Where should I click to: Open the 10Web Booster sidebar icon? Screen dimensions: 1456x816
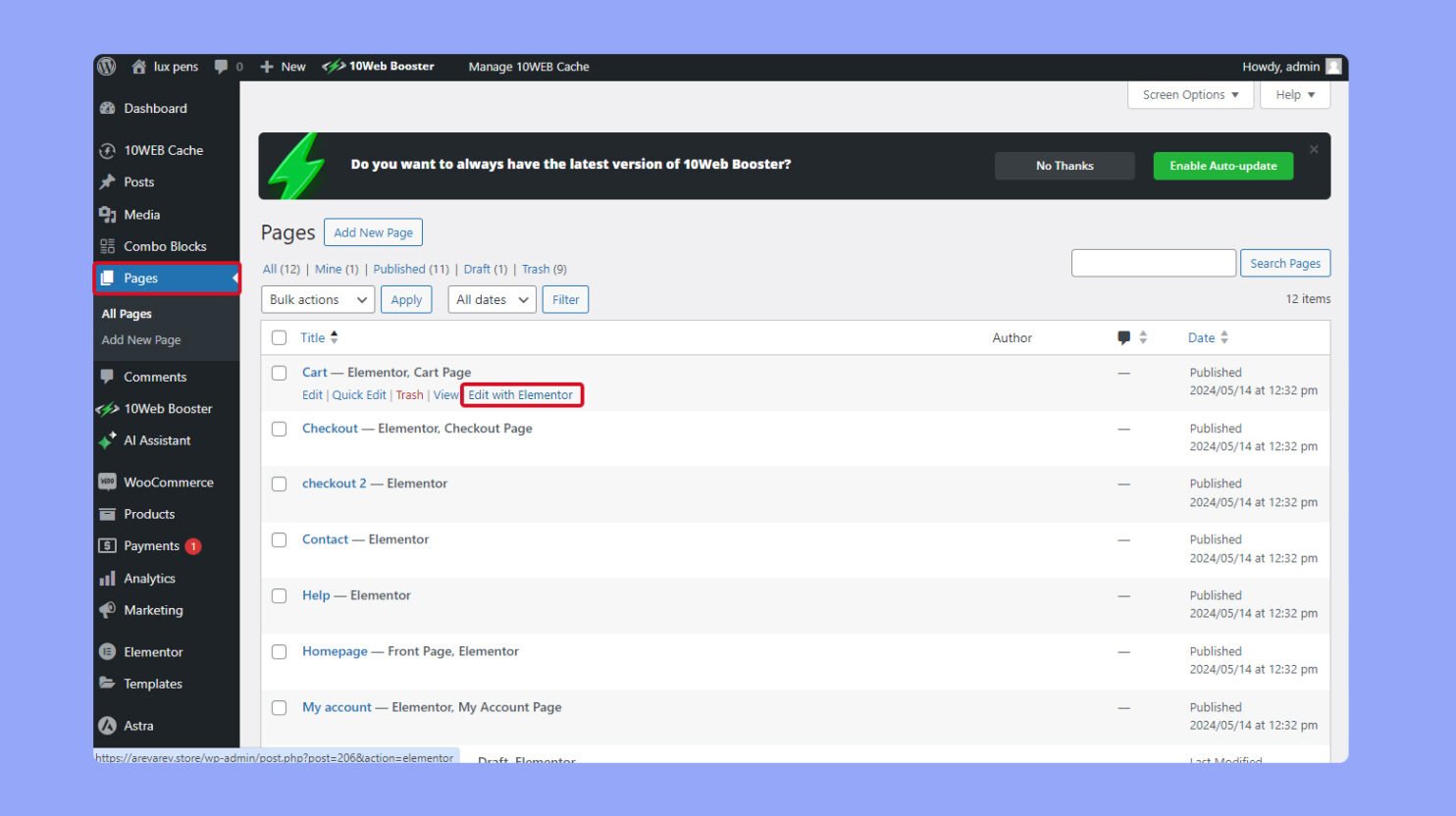click(108, 408)
